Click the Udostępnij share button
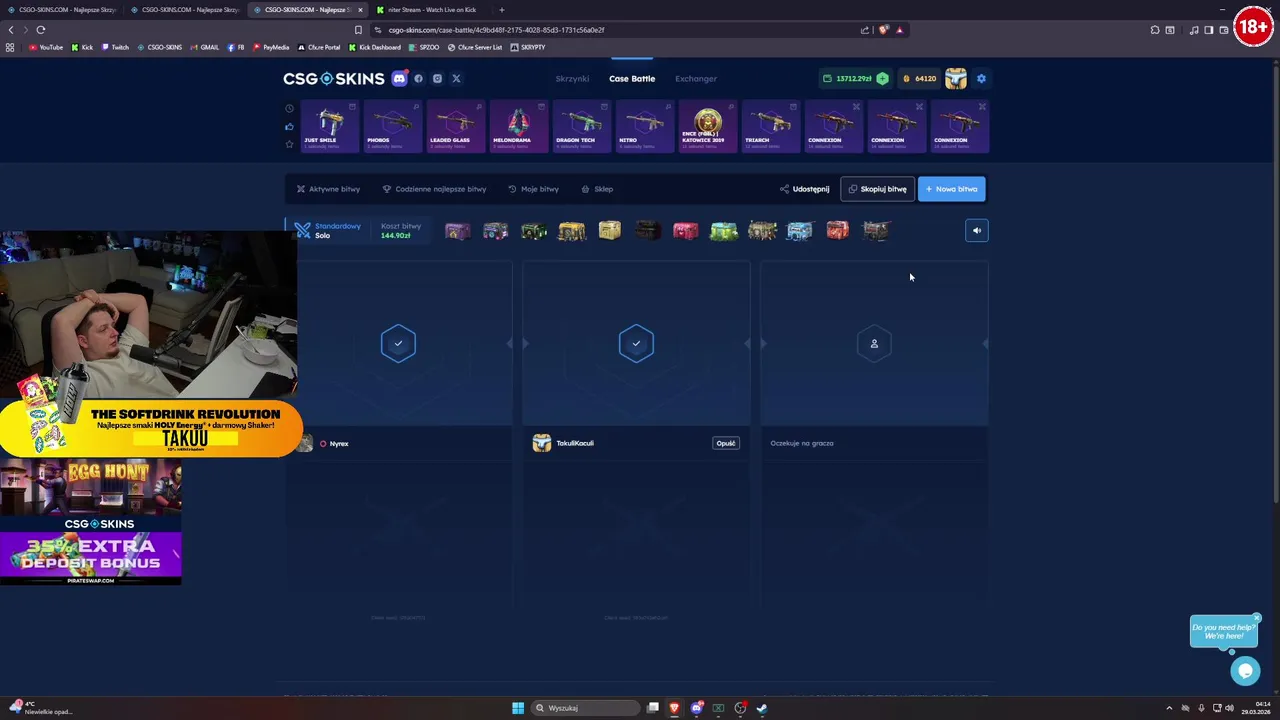The image size is (1280, 720). pyautogui.click(x=804, y=189)
